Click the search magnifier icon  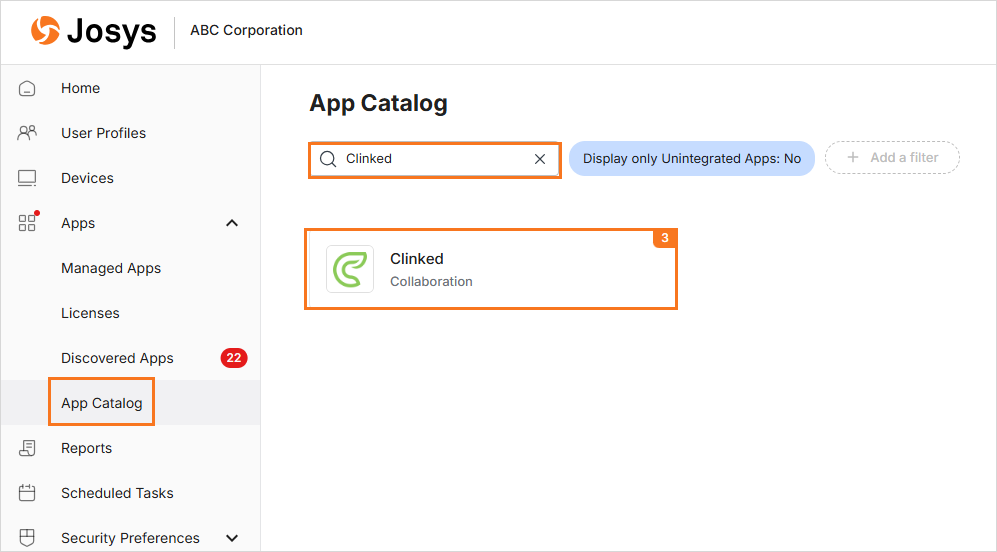coord(328,159)
